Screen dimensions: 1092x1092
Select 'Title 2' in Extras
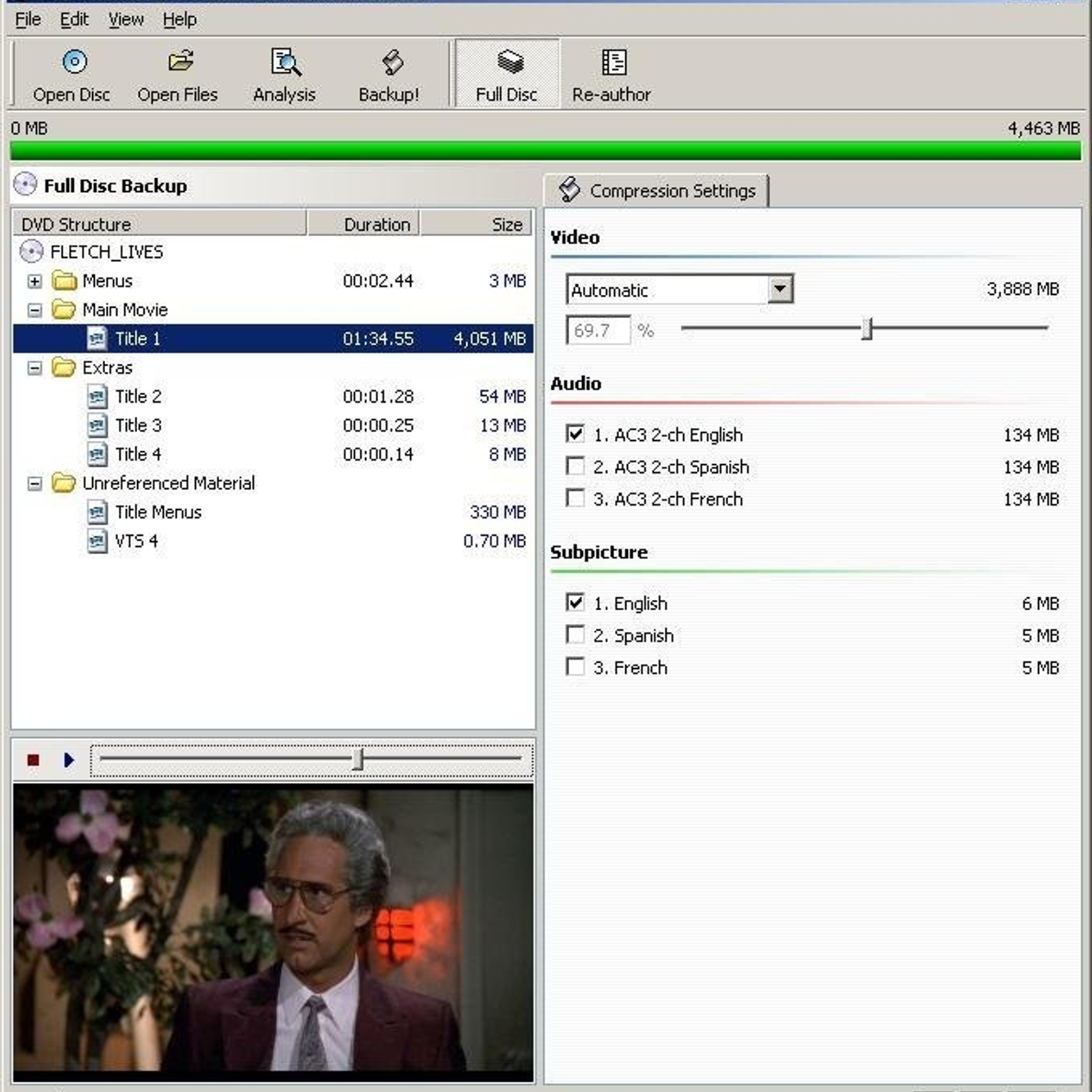click(x=138, y=397)
